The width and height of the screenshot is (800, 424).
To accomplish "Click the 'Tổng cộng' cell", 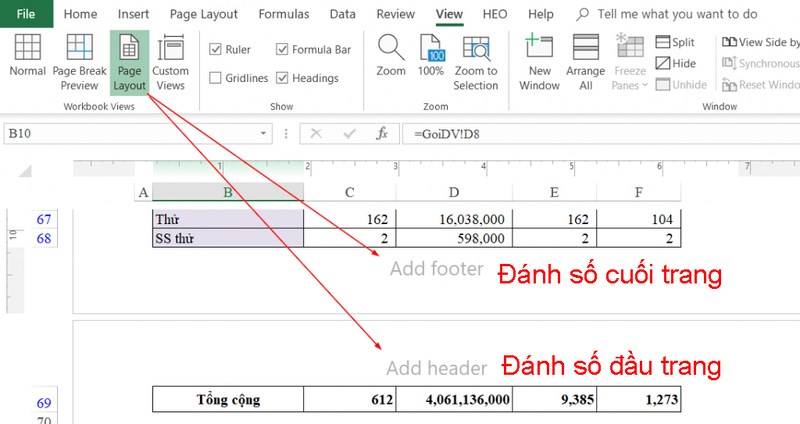I will (228, 399).
